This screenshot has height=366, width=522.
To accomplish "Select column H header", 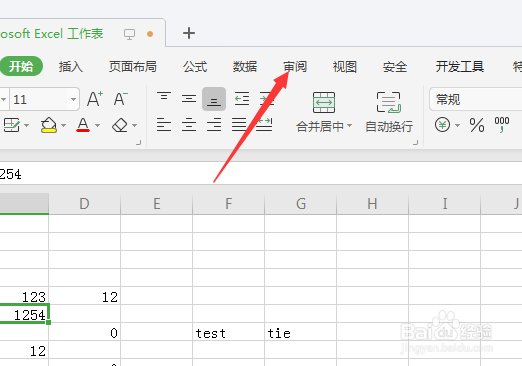I will click(372, 203).
